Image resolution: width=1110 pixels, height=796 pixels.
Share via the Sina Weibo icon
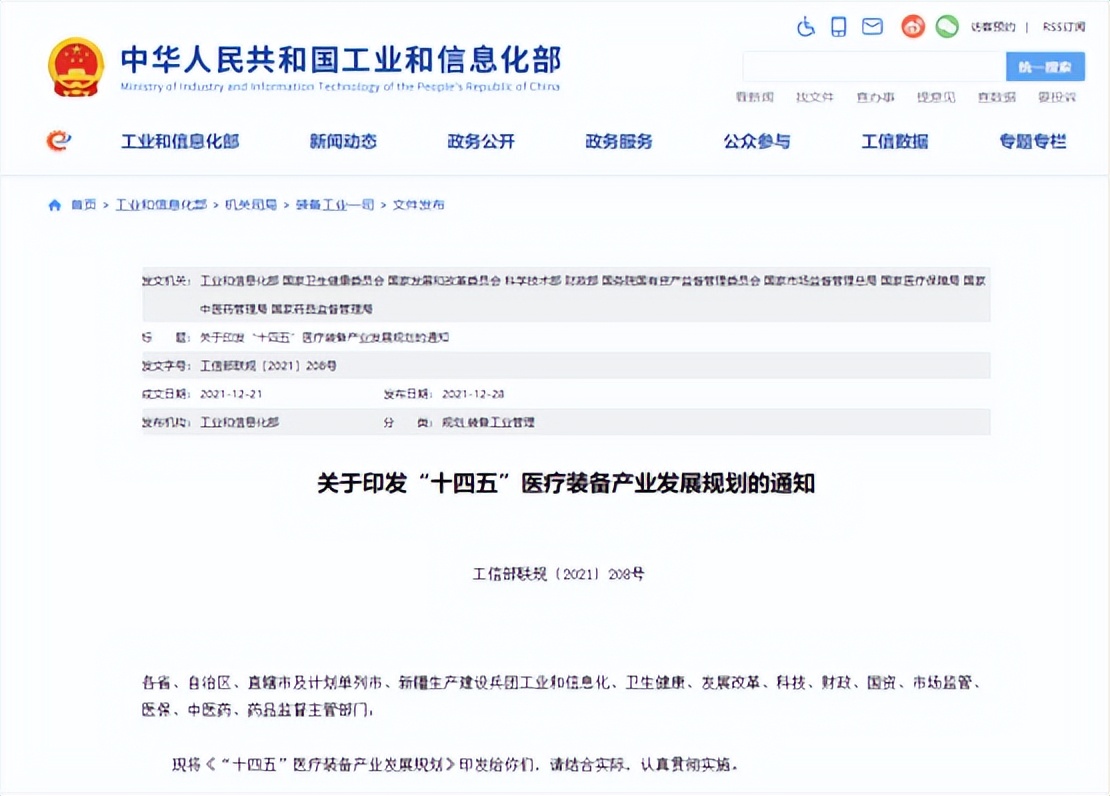coord(911,27)
